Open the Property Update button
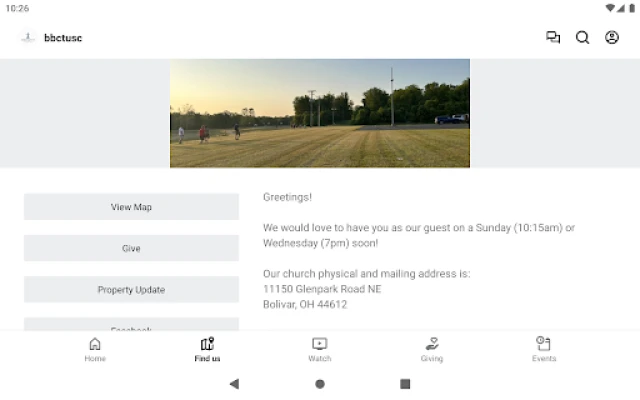This screenshot has height=400, width=640. [x=131, y=289]
